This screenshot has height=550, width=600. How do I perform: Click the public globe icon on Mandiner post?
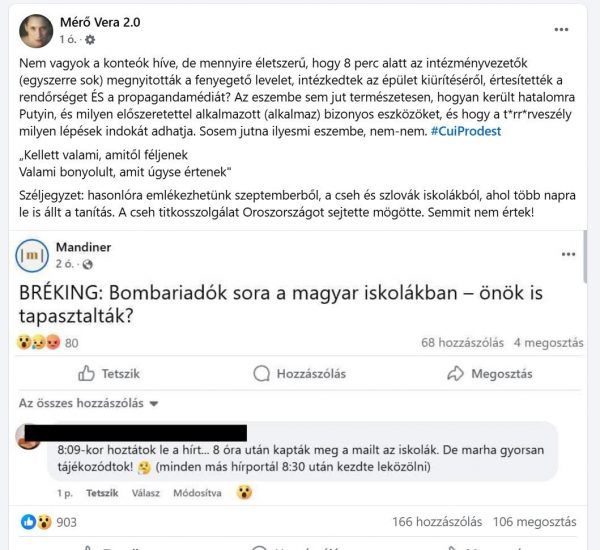pyautogui.click(x=87, y=264)
